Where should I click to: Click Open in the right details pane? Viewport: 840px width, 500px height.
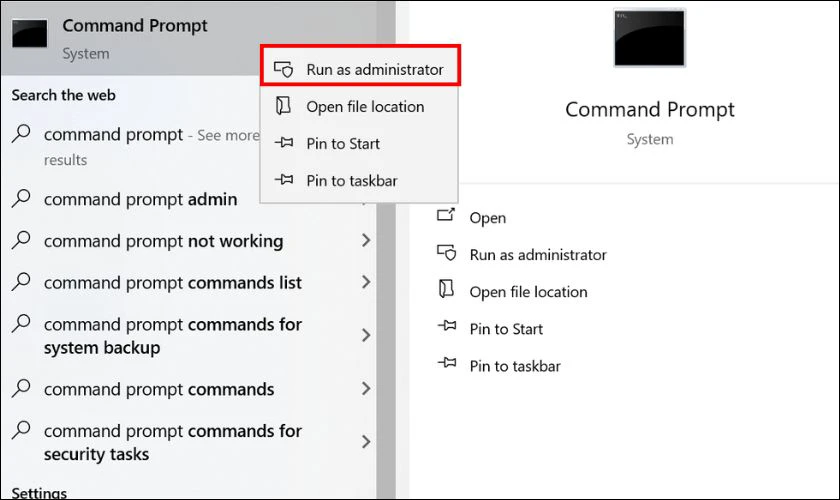point(488,218)
